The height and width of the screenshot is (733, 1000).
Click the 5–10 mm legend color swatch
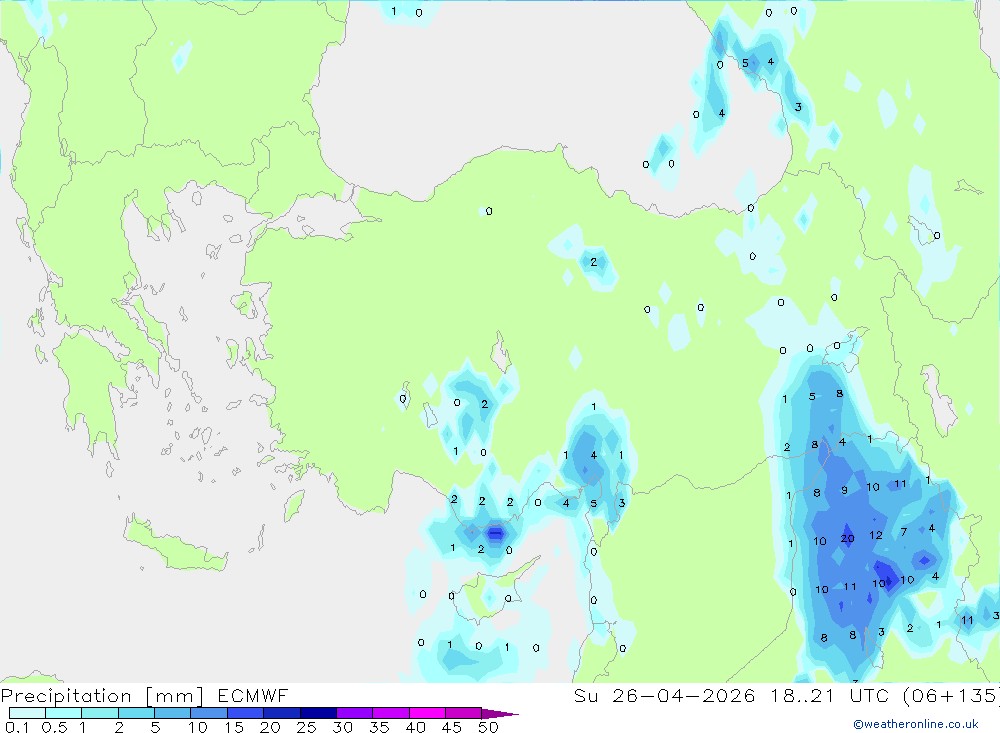click(x=173, y=713)
